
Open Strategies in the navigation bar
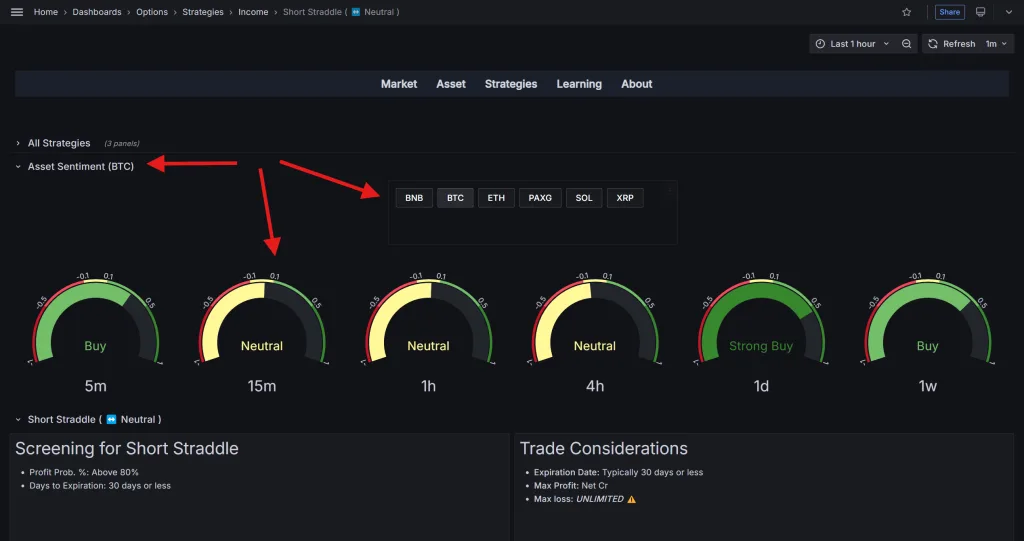click(511, 84)
